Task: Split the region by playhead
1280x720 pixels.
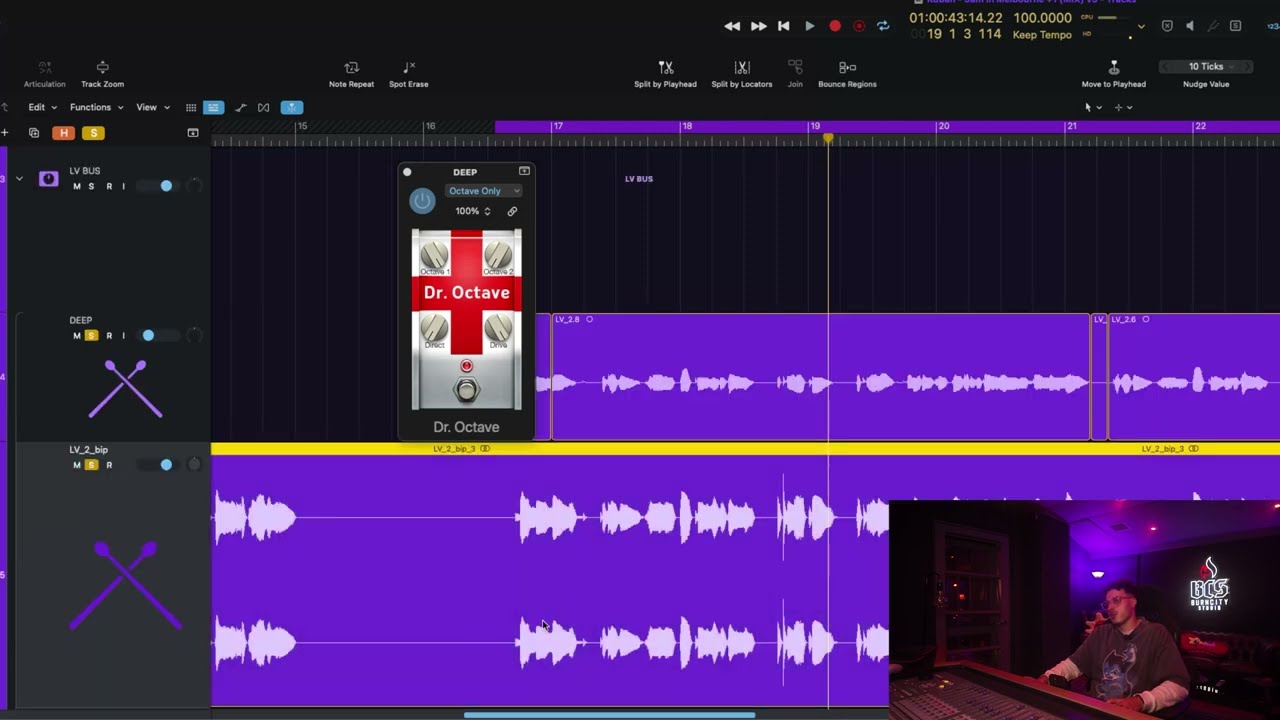Action: point(665,67)
